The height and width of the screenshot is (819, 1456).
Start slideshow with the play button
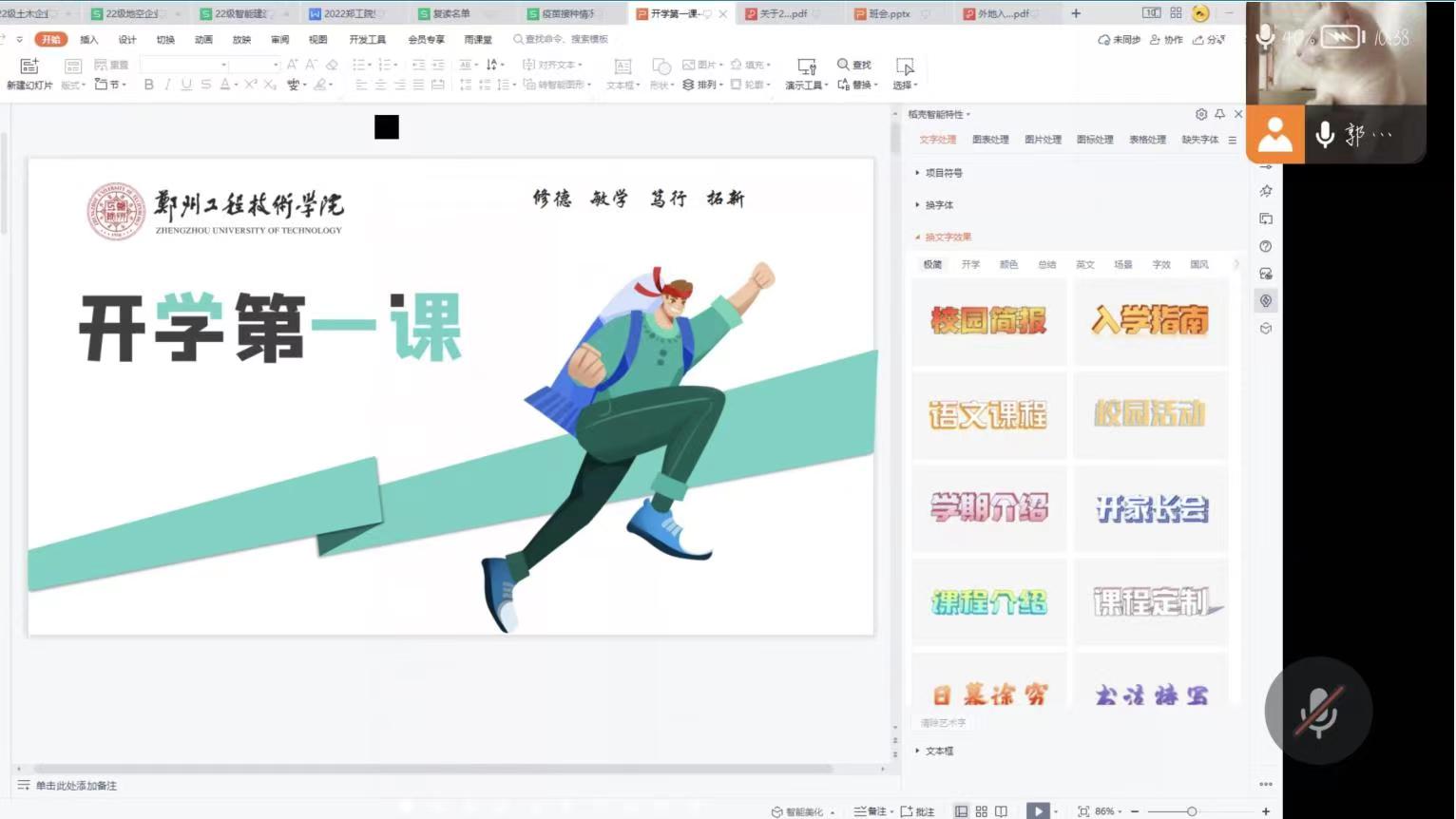pos(1037,810)
